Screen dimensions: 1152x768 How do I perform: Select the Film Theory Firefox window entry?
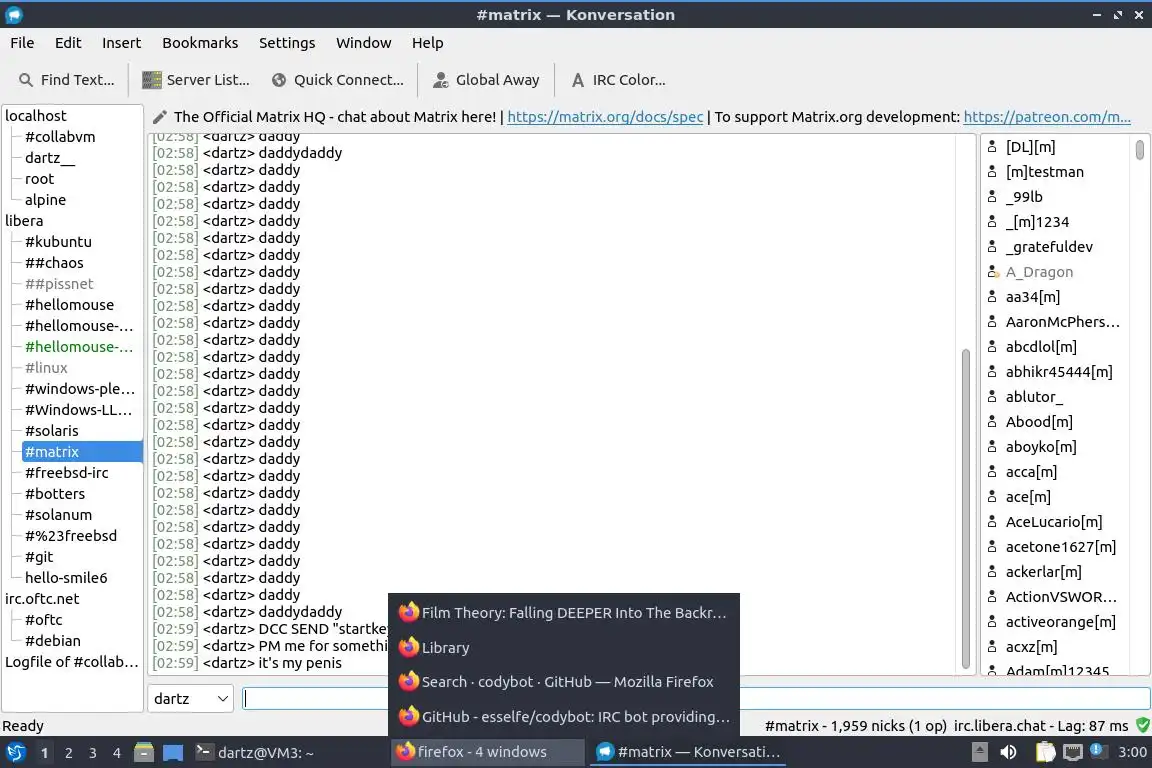564,612
